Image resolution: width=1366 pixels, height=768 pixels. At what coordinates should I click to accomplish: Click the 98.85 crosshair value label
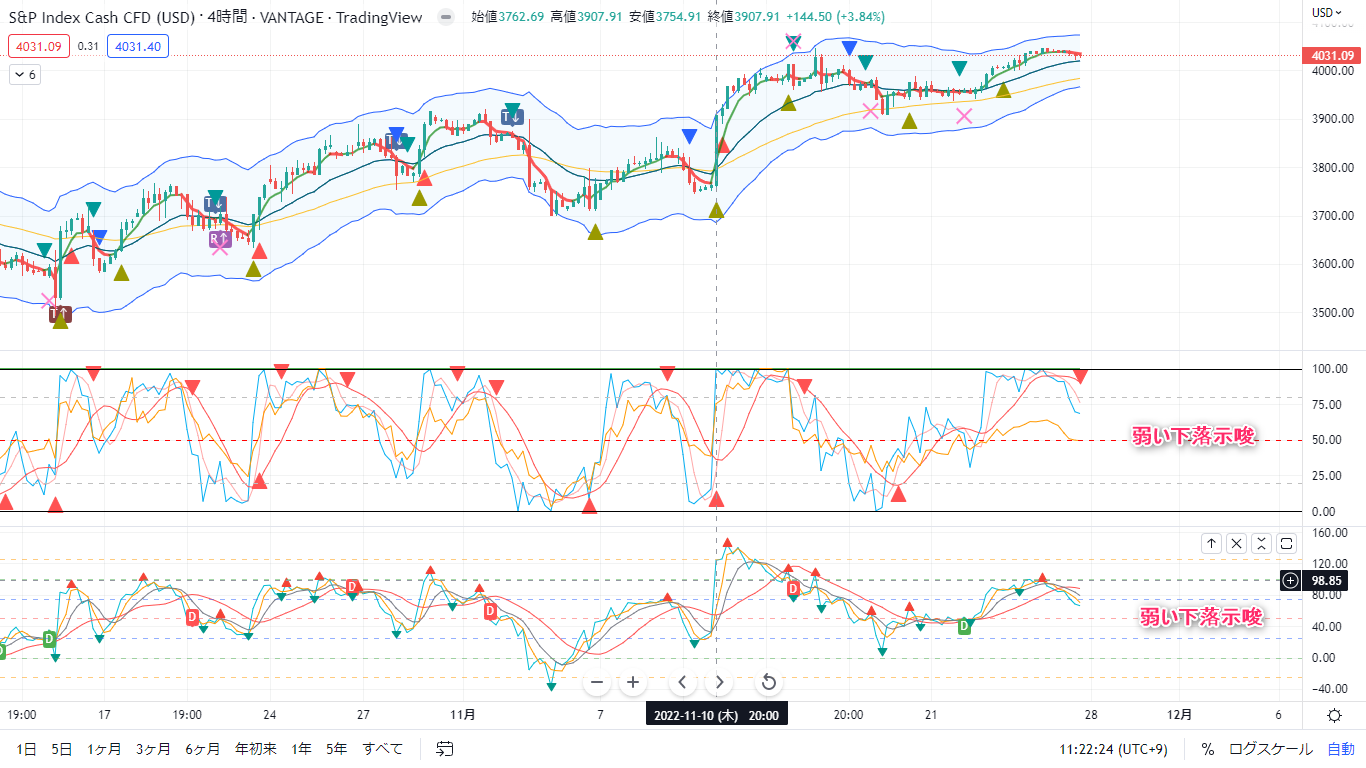(1326, 580)
